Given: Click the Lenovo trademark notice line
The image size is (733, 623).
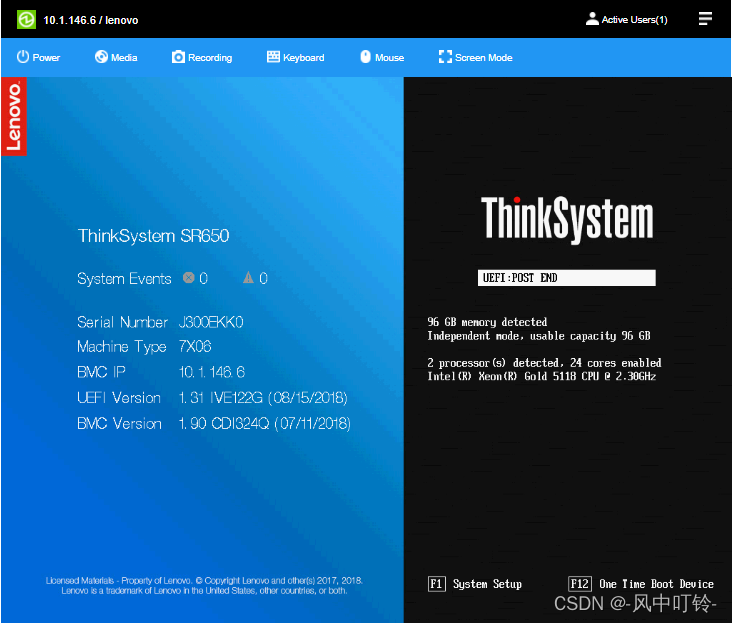Looking at the screenshot, I should pyautogui.click(x=204, y=591).
